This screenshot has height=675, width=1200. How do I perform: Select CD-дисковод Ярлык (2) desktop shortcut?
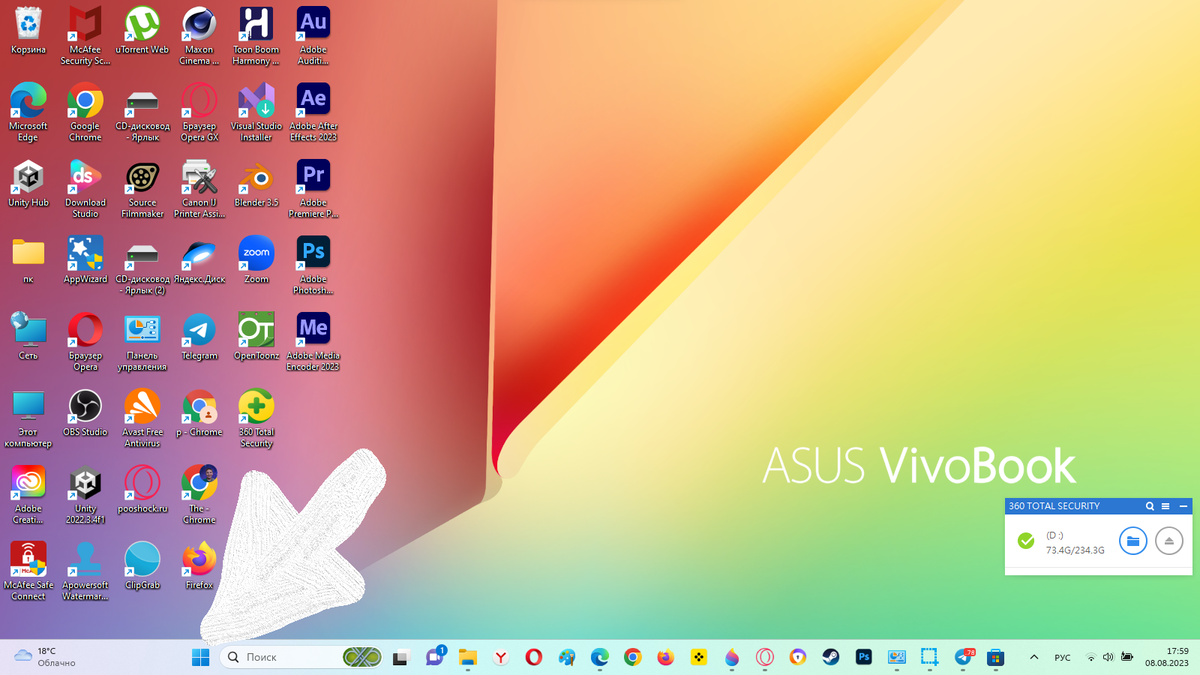(142, 265)
